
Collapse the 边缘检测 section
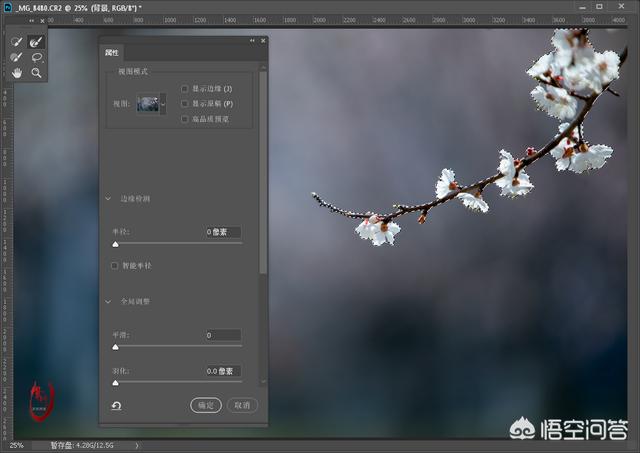(108, 199)
